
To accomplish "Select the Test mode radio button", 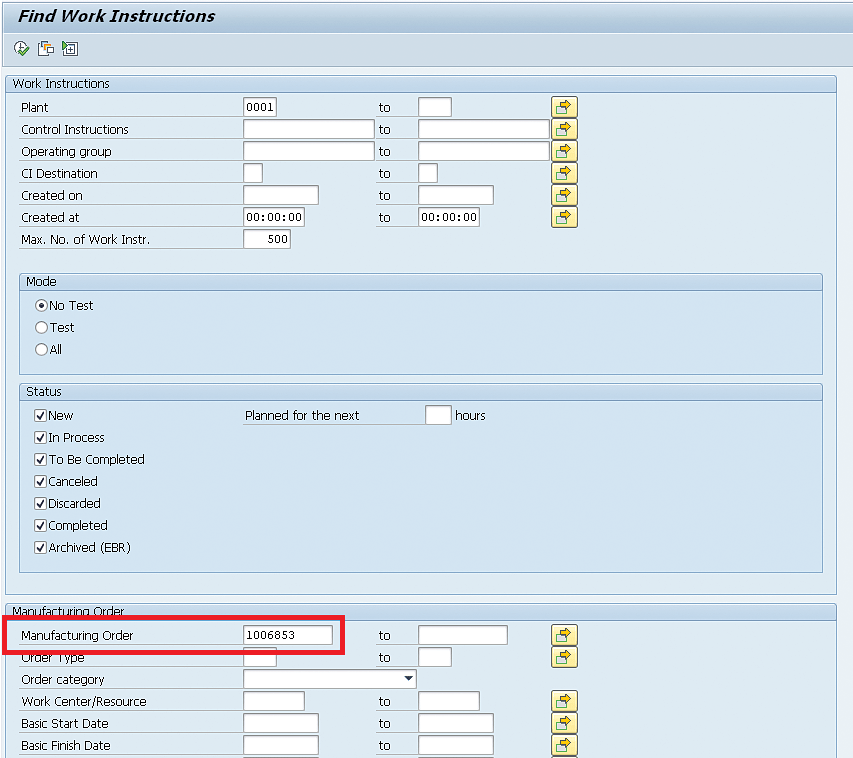I will pos(42,327).
